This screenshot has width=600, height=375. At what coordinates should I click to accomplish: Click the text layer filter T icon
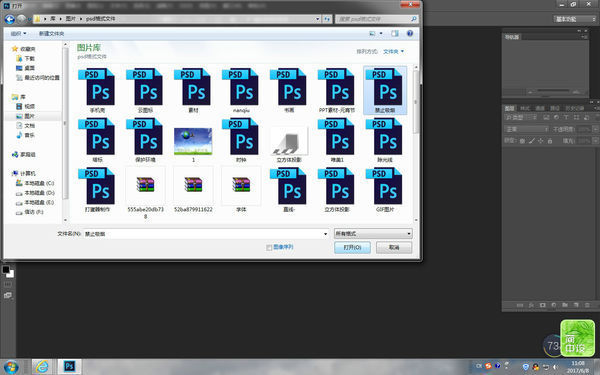(566, 117)
